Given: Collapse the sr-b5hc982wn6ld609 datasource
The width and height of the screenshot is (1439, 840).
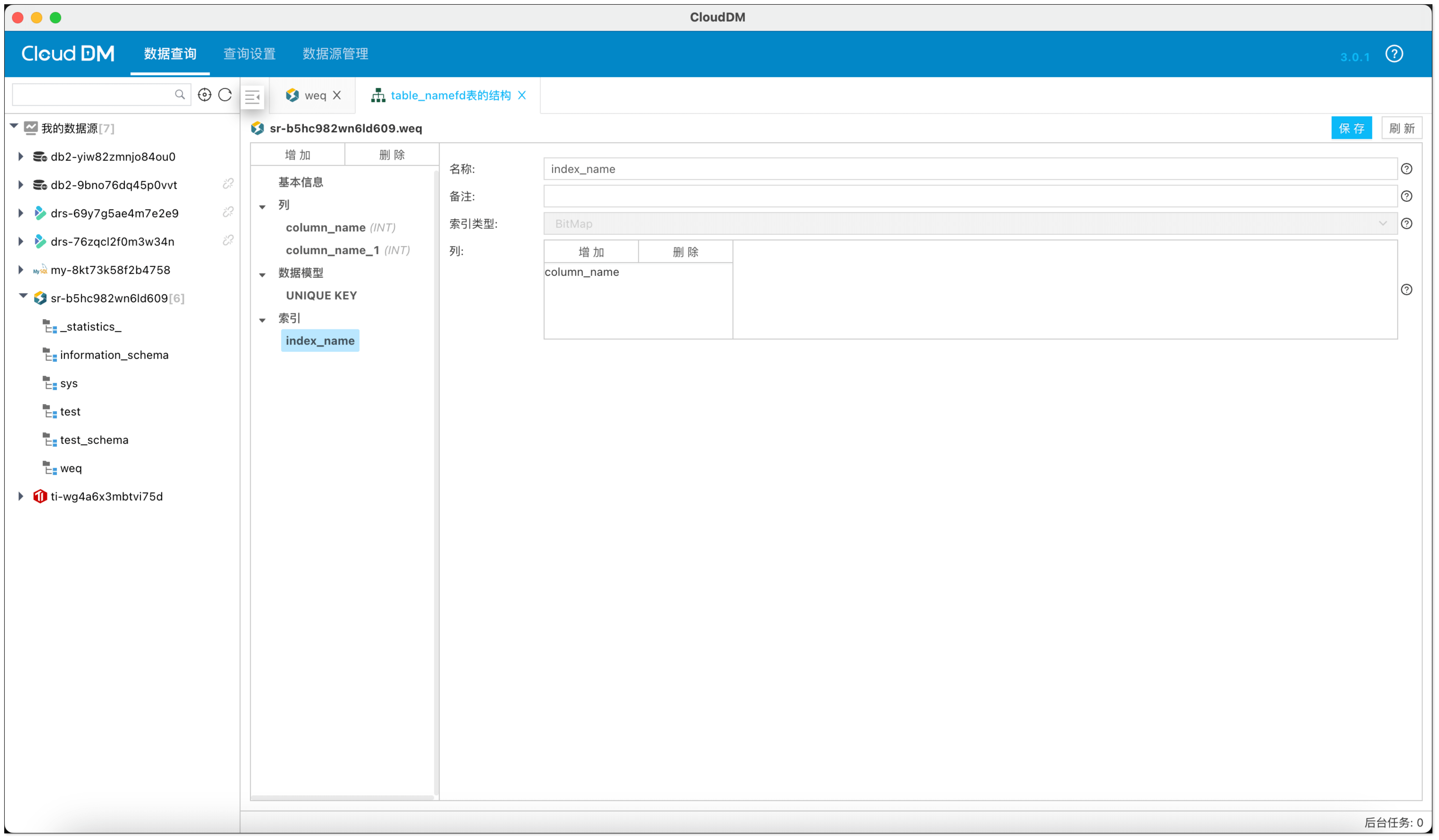Looking at the screenshot, I should coord(23,296).
